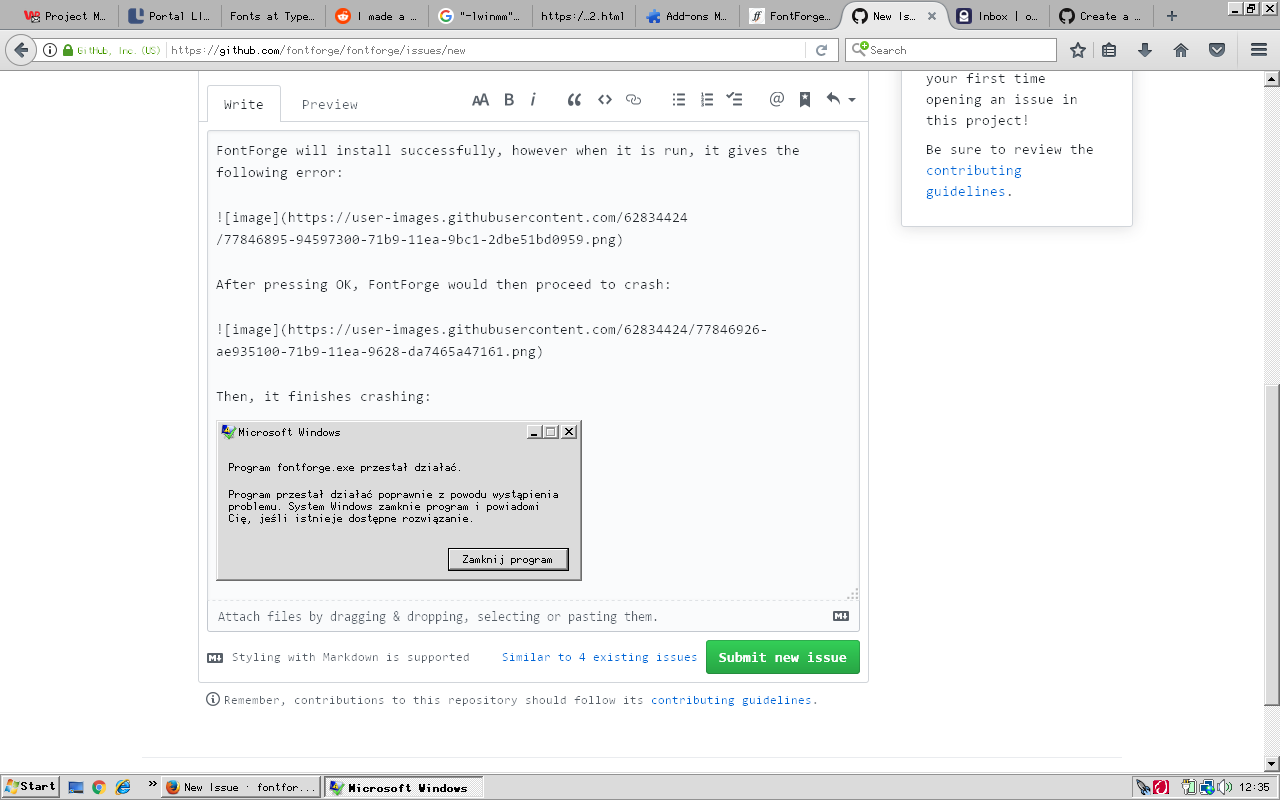Image resolution: width=1280 pixels, height=800 pixels.
Task: Click the Submit new issue button
Action: pyautogui.click(x=782, y=657)
